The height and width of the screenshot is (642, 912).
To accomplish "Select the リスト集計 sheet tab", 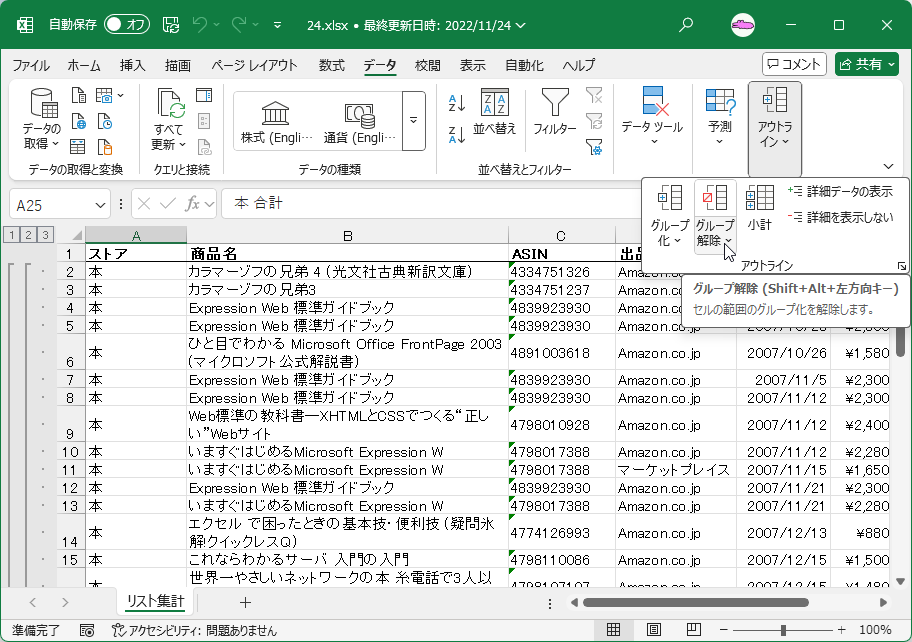I will (155, 601).
